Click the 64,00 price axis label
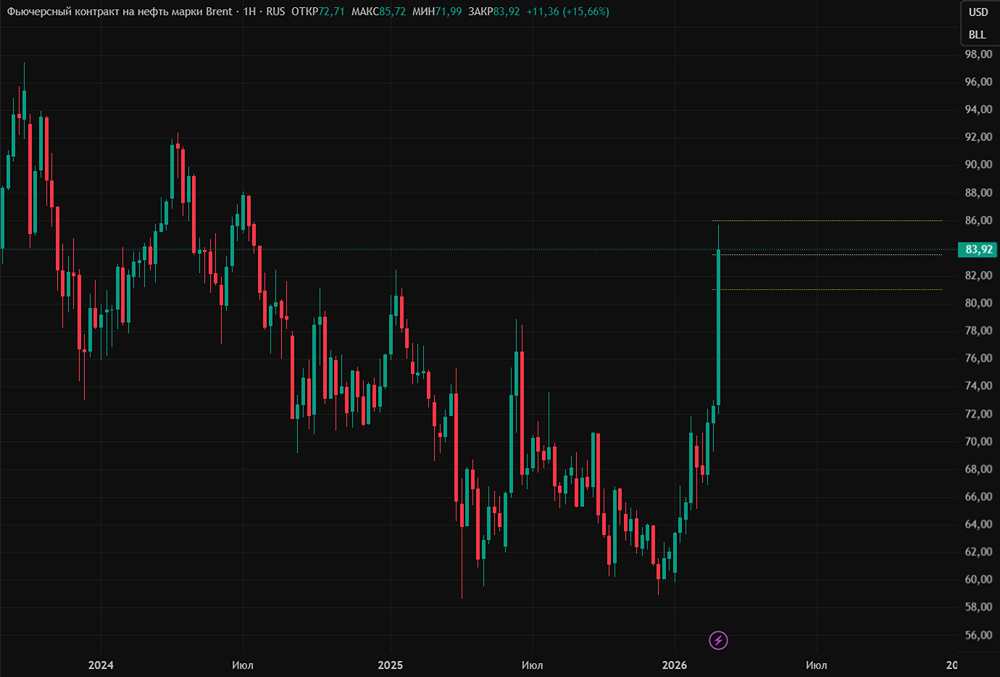Image resolution: width=1000 pixels, height=677 pixels. (x=978, y=524)
